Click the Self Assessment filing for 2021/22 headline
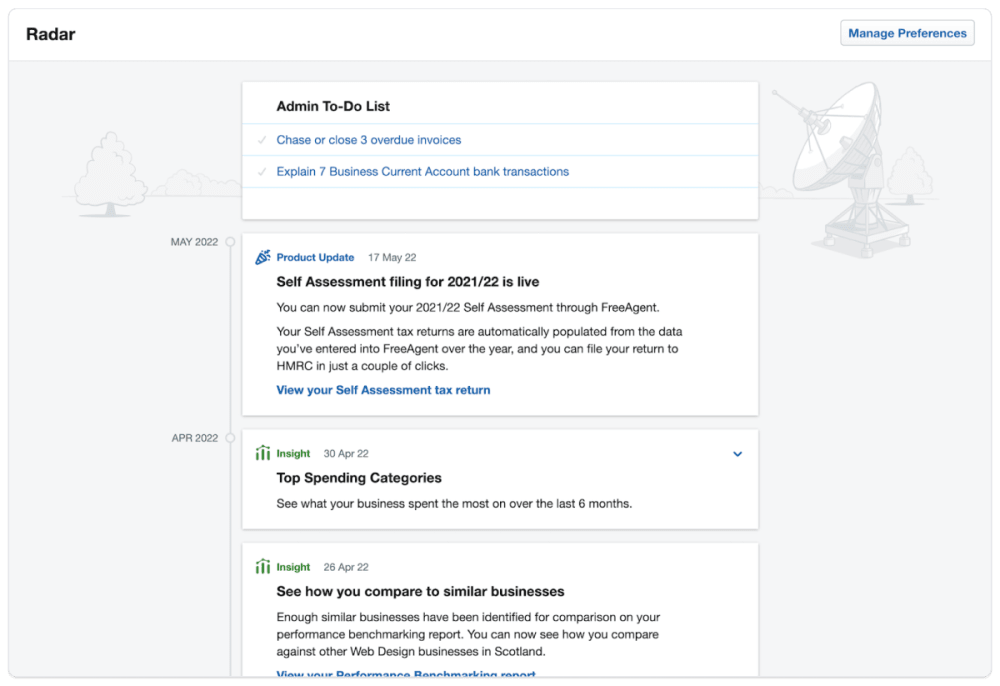The width and height of the screenshot is (1000, 686). coord(408,282)
